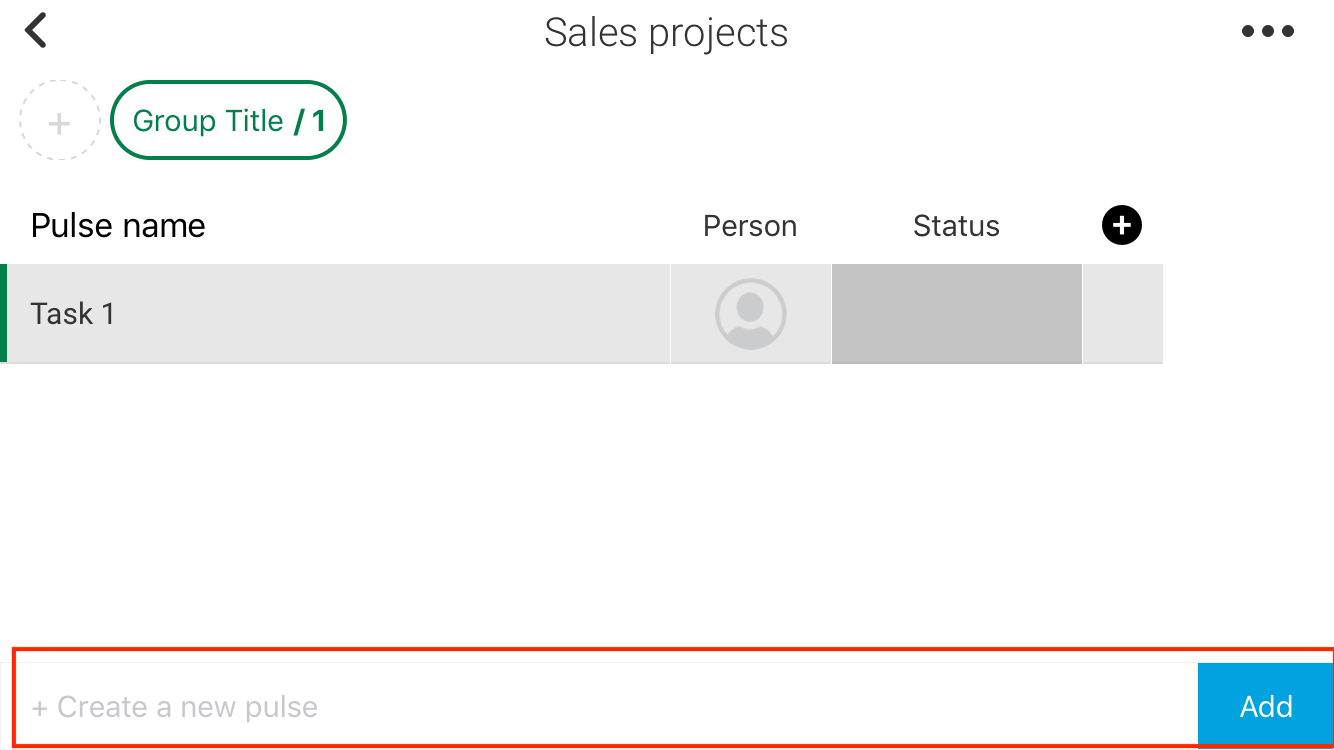
Task: Add a new group with dashed circle
Action: 60,121
